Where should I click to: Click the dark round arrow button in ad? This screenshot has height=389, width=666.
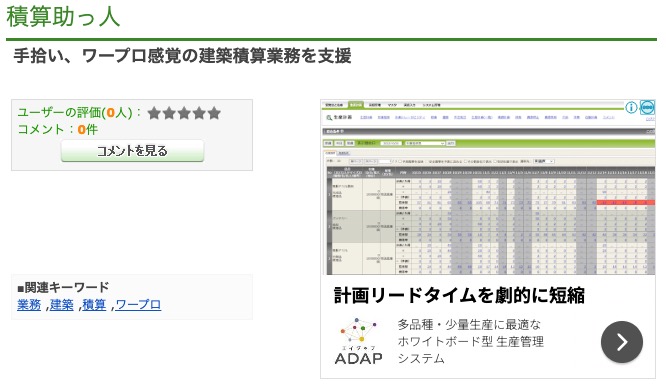pyautogui.click(x=621, y=342)
